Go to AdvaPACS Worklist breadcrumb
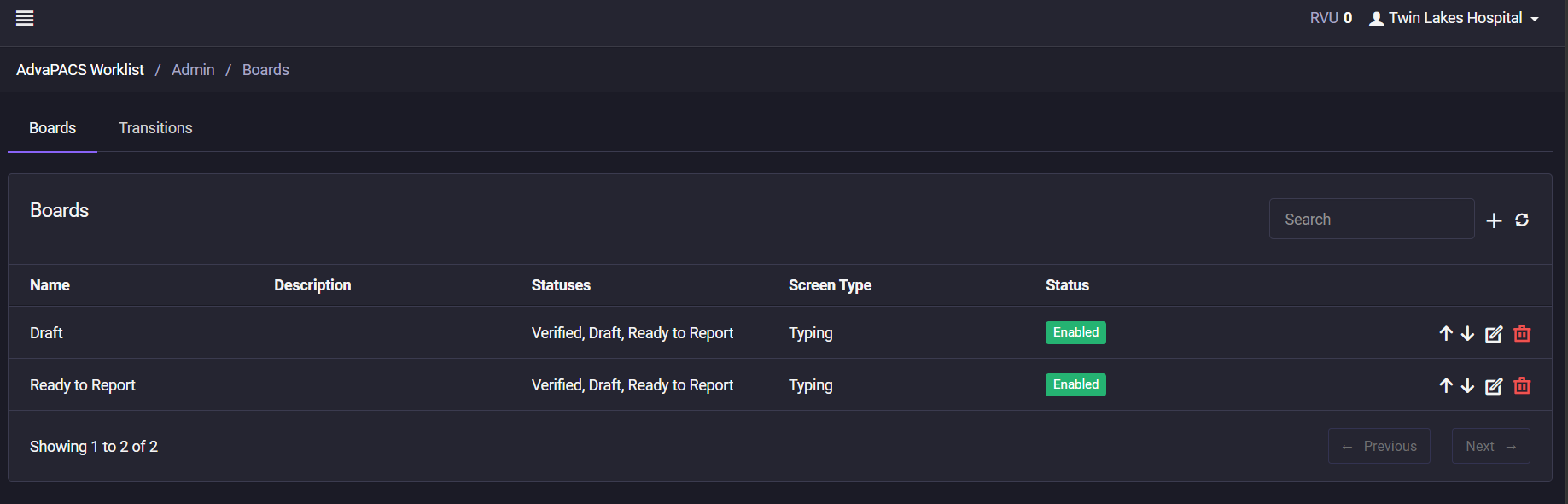 coord(80,70)
